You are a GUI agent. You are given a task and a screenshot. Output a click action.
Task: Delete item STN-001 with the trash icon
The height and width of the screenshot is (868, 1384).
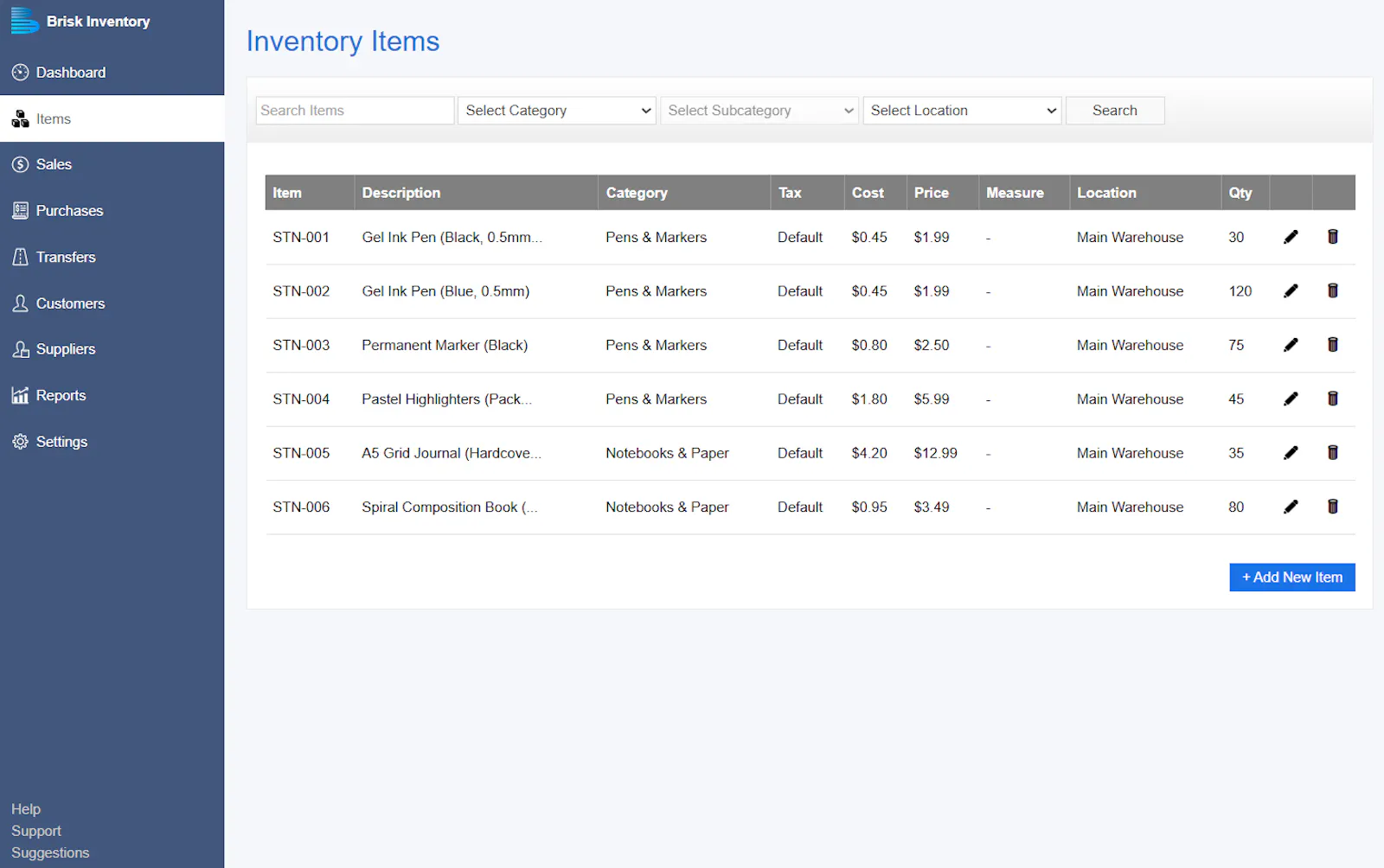(x=1333, y=237)
